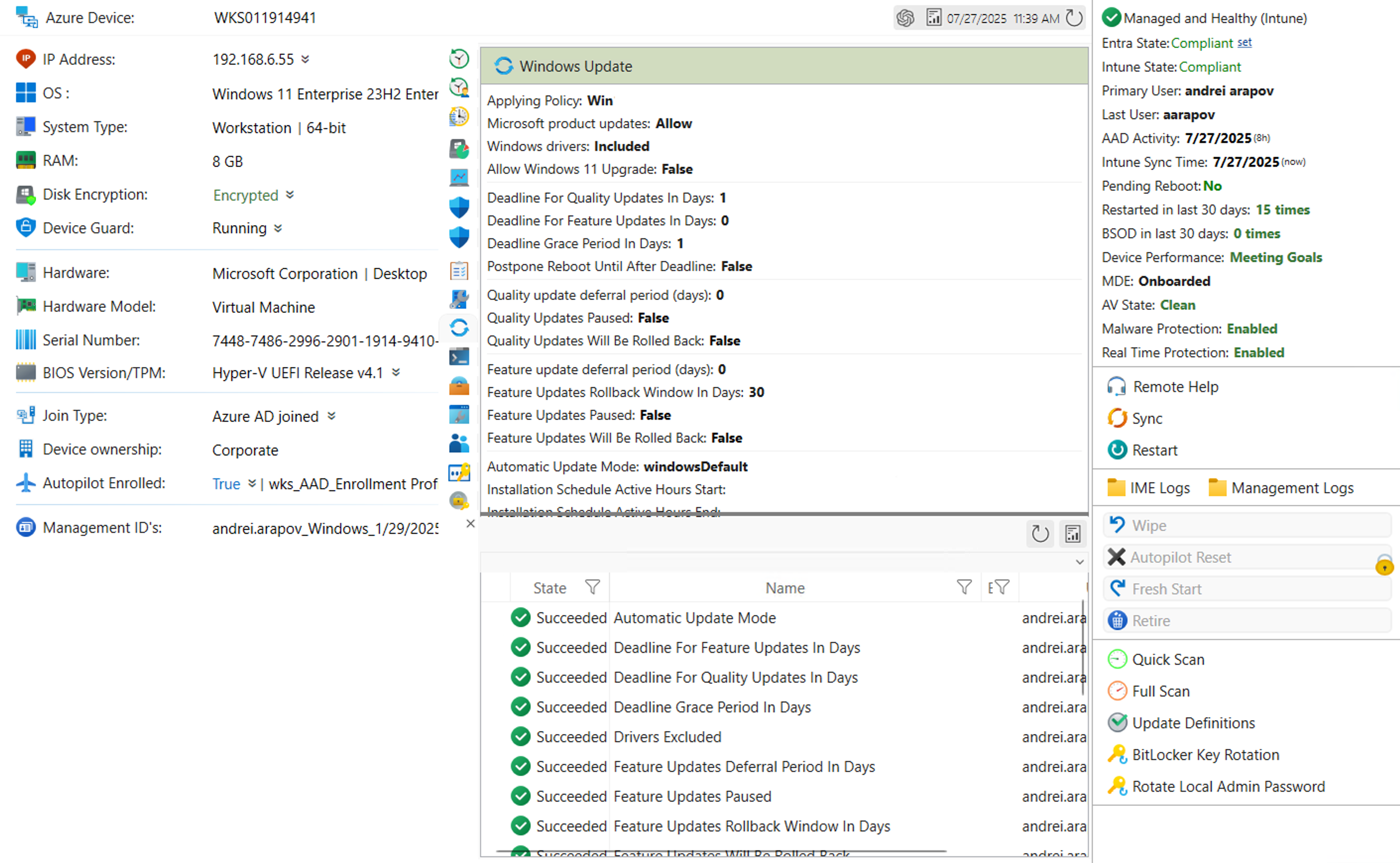Expand BIOS Version/TPM chevron

[x=396, y=372]
